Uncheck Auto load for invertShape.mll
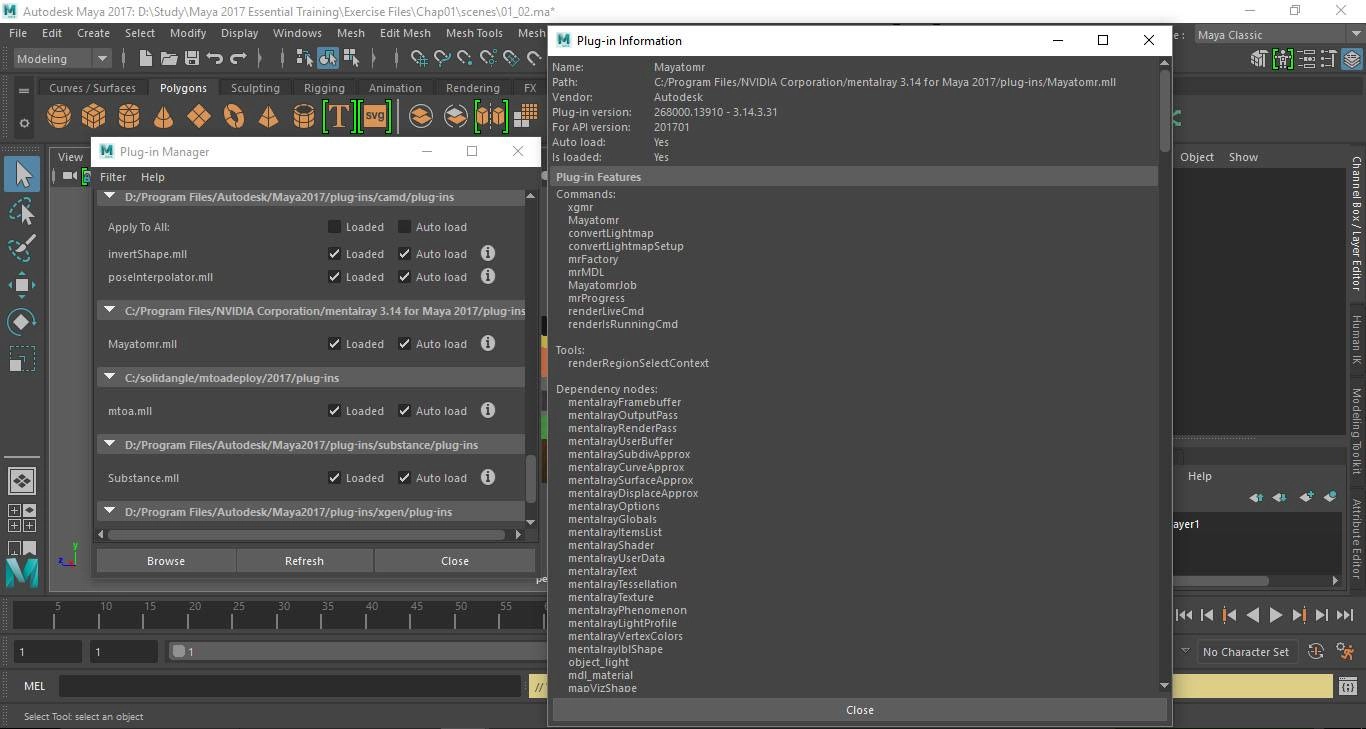This screenshot has height=729, width=1366. pyautogui.click(x=404, y=254)
